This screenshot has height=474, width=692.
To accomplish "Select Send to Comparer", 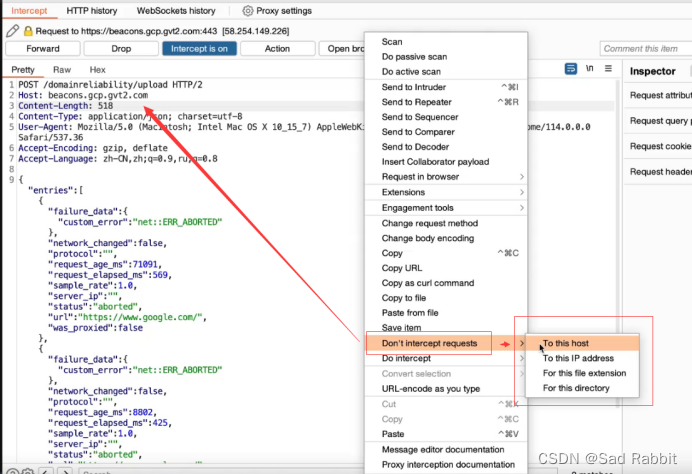I will click(446, 132).
